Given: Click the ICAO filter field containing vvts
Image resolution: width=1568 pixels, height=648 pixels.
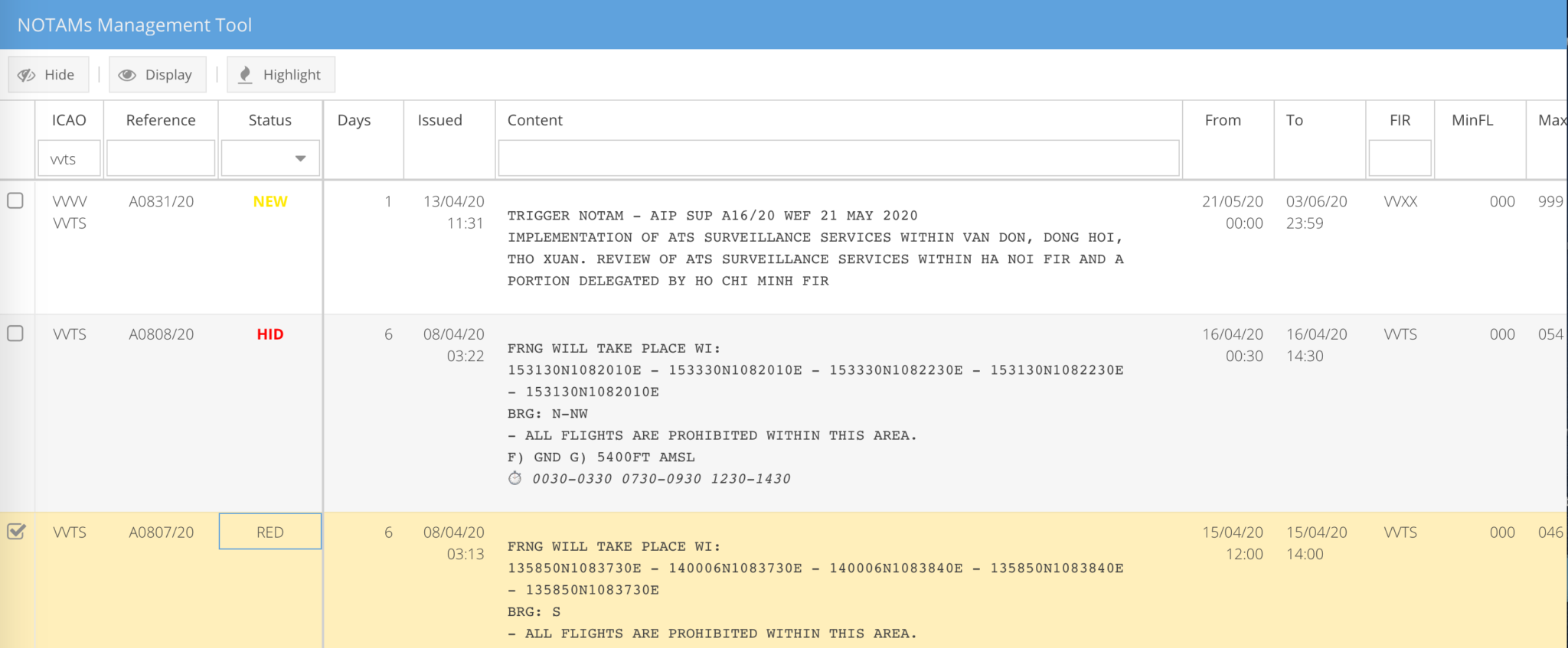Looking at the screenshot, I should click(69, 158).
